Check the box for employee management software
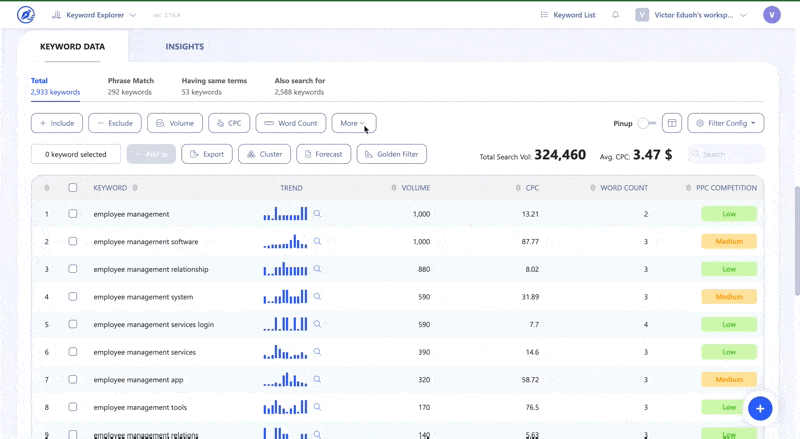Image resolution: width=800 pixels, height=439 pixels. pyautogui.click(x=73, y=241)
